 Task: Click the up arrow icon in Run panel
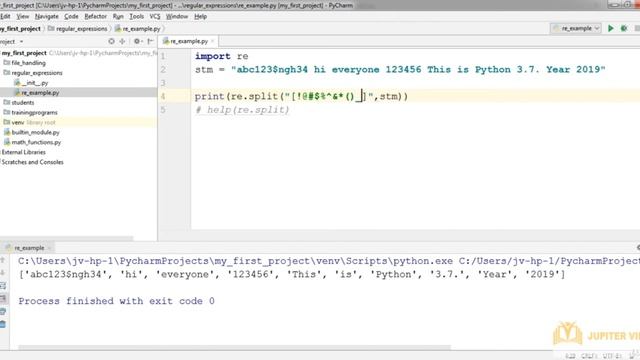(3, 260)
